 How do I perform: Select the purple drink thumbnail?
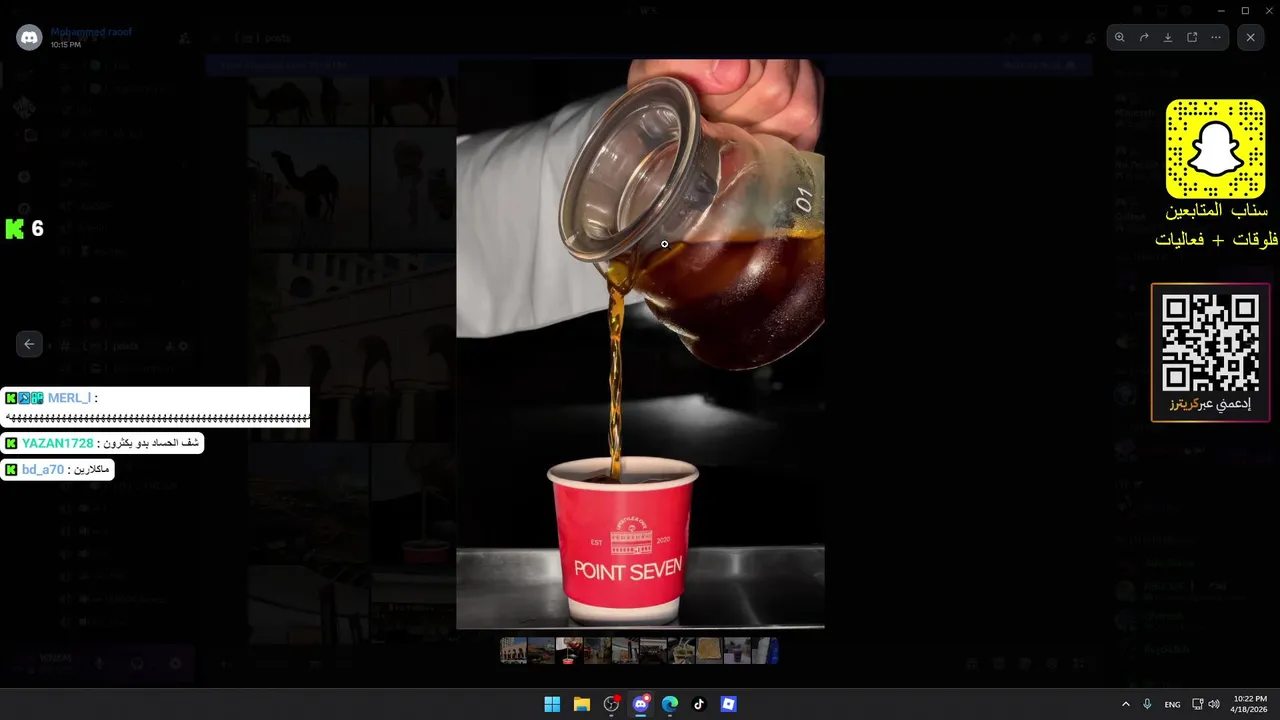737,651
